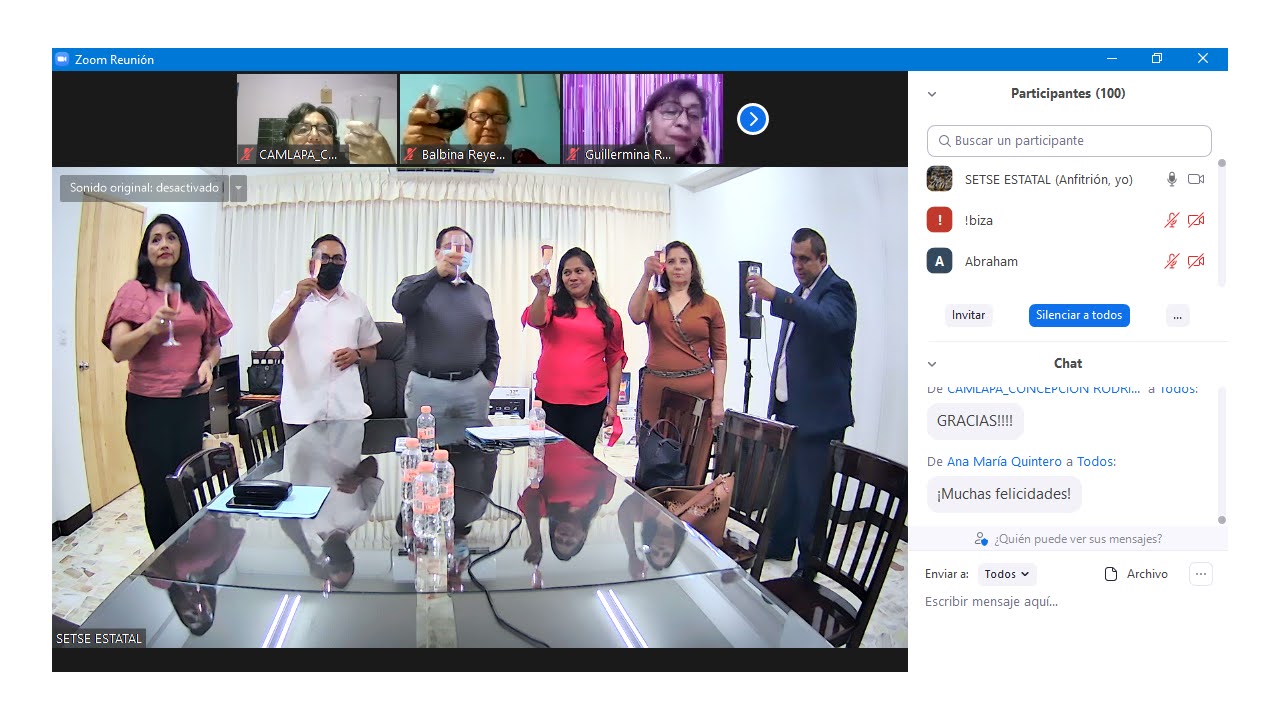
Task: Unmute Abraham's microphone
Action: 1172,261
